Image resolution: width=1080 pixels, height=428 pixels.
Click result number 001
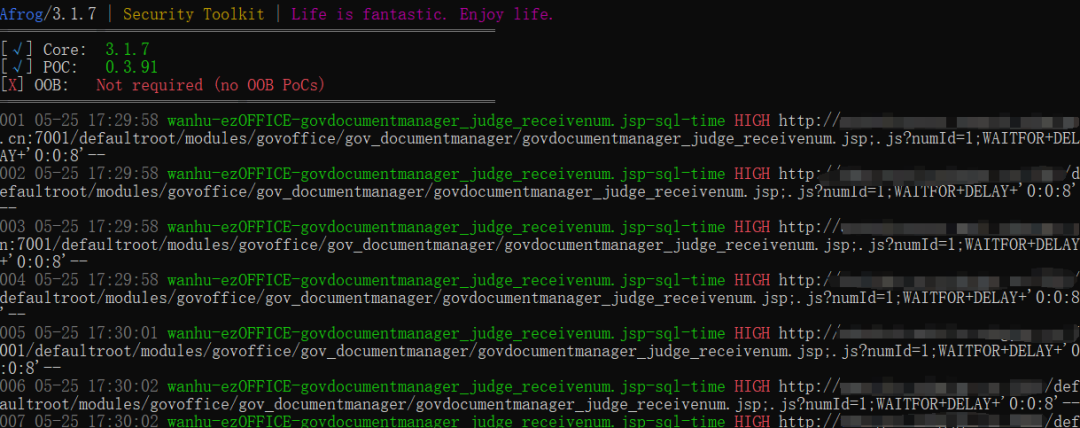click(x=13, y=121)
